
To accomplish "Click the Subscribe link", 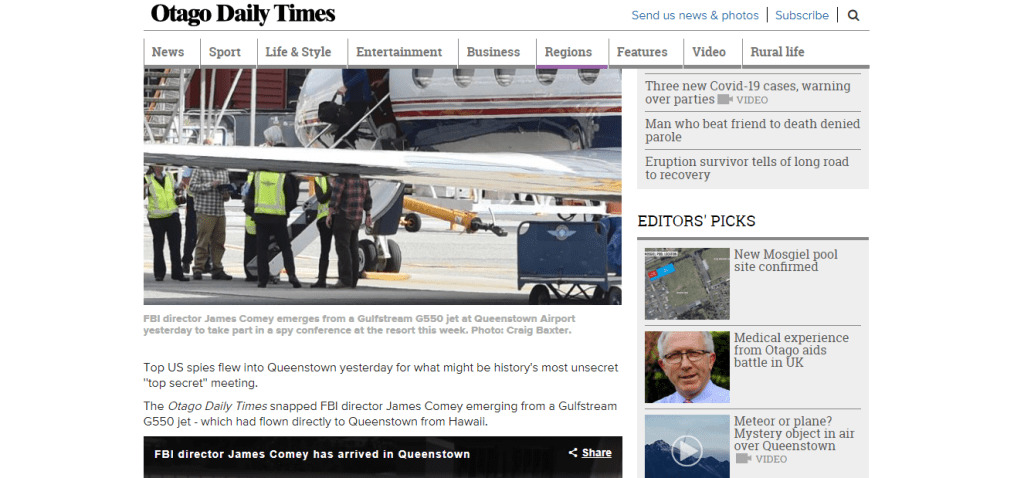I will coord(802,15).
